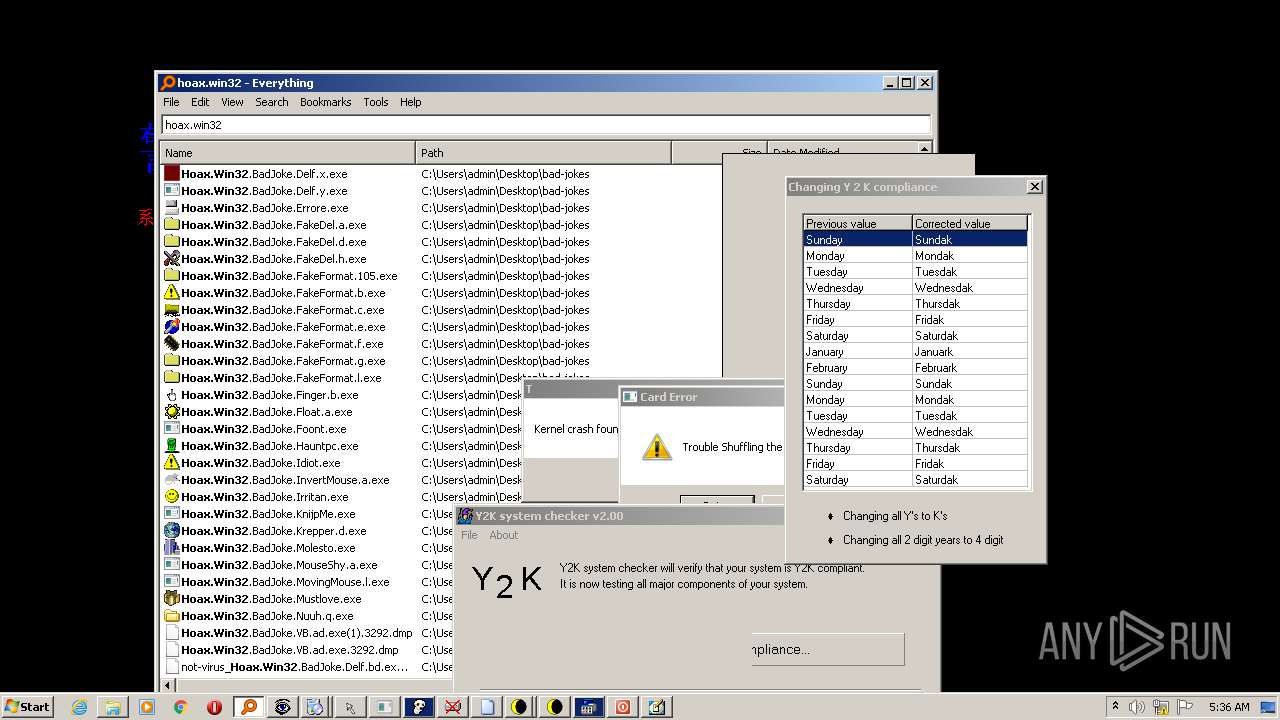Click the FakeFormat.f.exe file icon

171,344
